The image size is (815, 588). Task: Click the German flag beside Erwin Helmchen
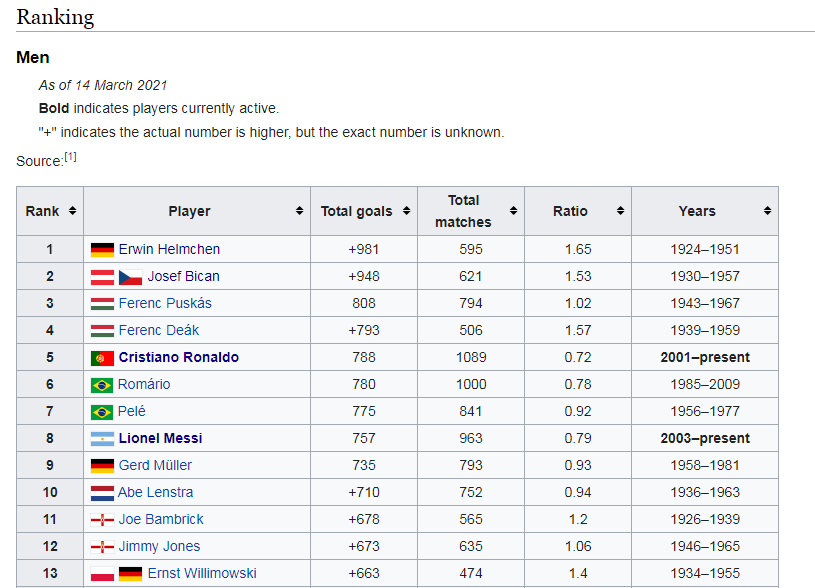(x=102, y=250)
